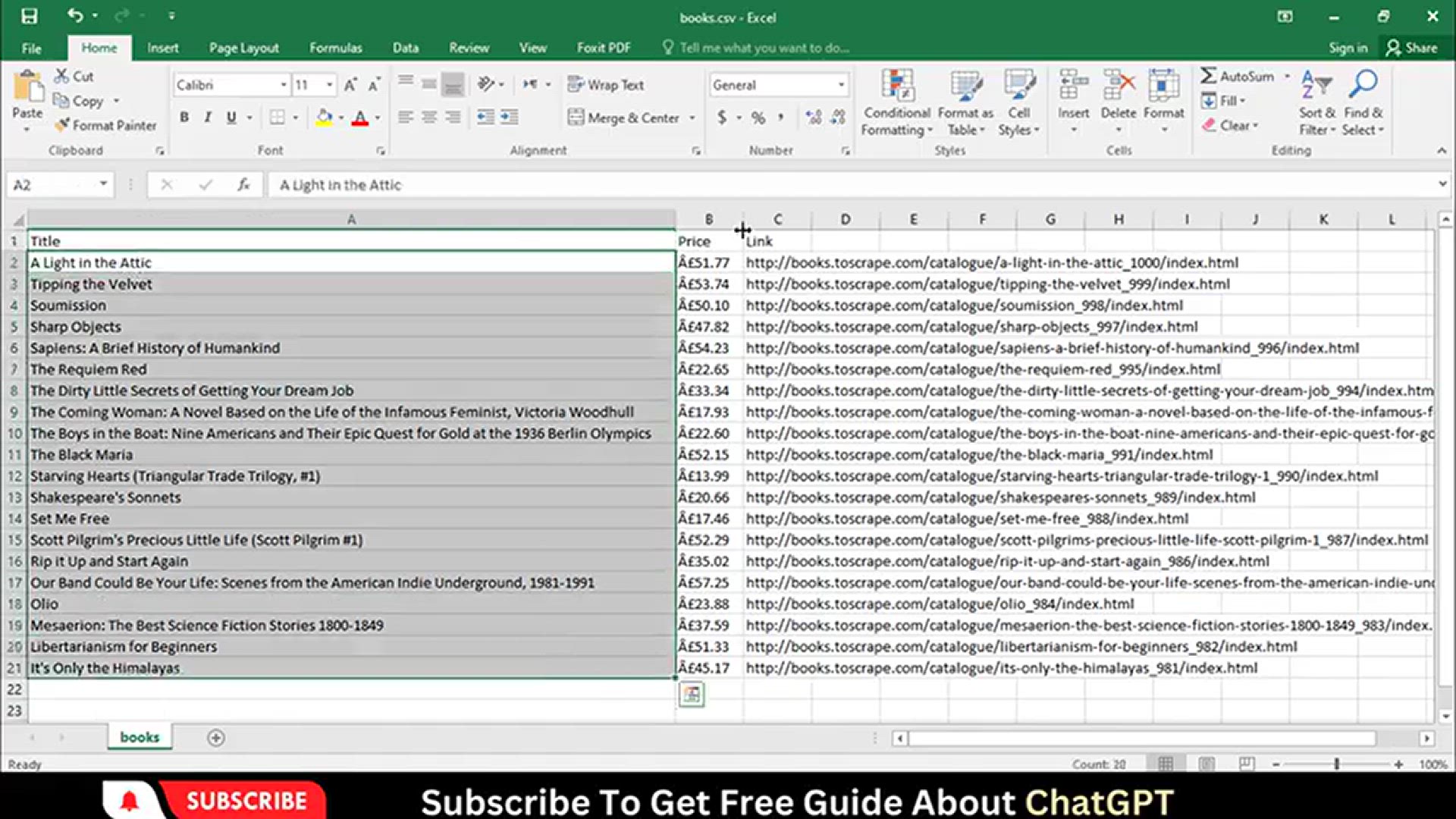Click the zoom slider handle

1336,764
